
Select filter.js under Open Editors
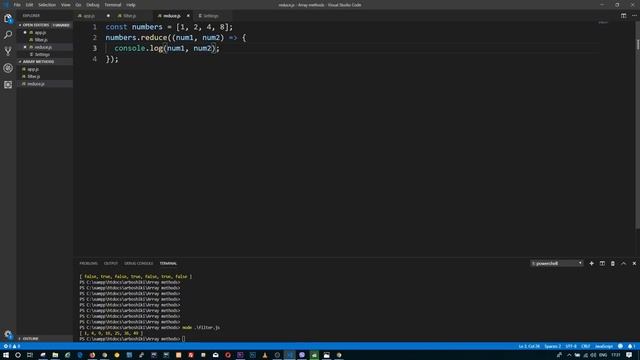[45, 40]
